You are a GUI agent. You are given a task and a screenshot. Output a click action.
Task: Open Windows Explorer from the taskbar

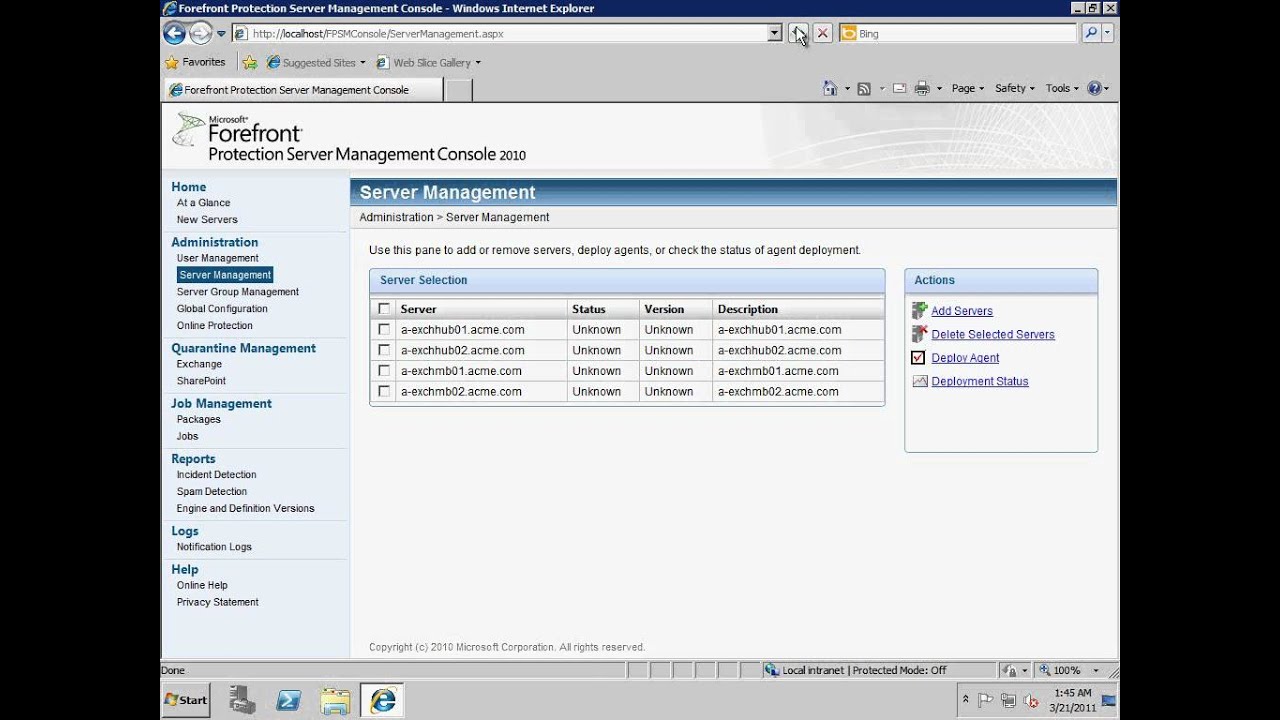point(336,700)
